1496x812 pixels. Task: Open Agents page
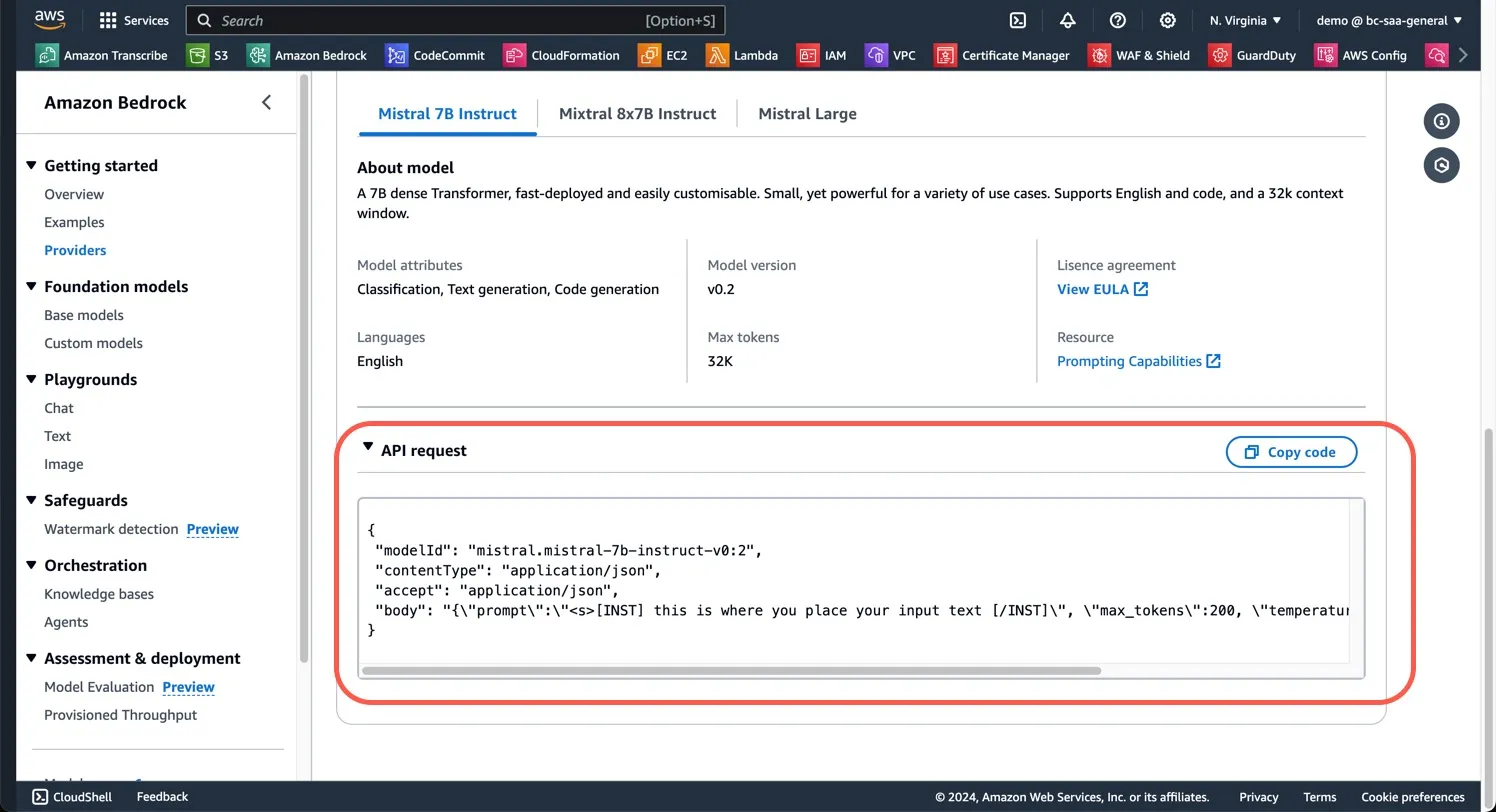66,622
